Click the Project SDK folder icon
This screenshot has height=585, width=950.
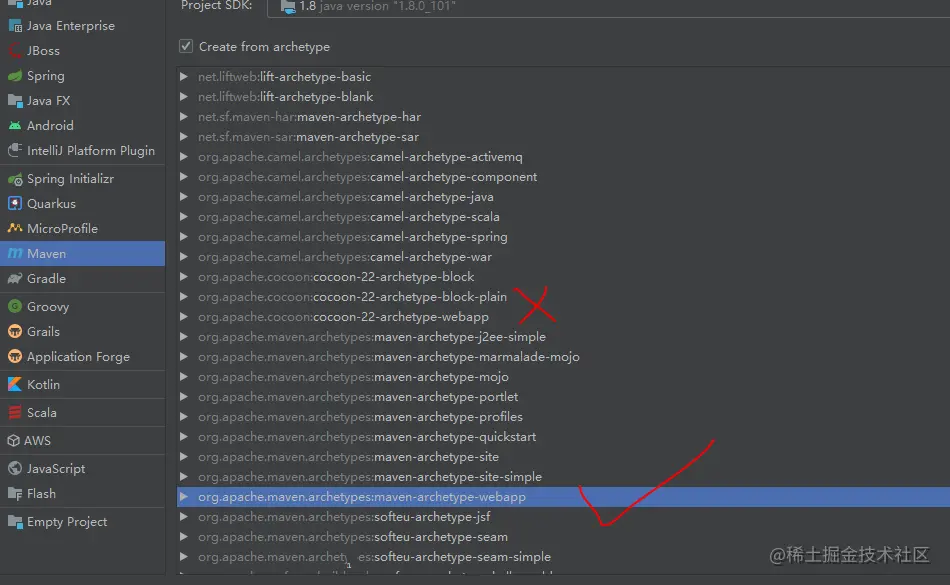[288, 7]
